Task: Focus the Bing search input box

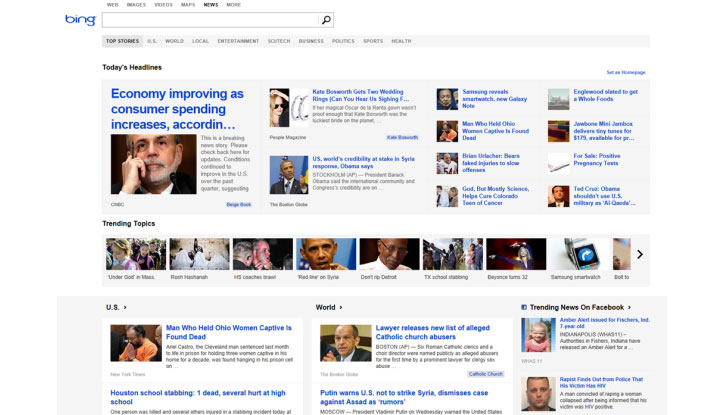Action: [210, 20]
